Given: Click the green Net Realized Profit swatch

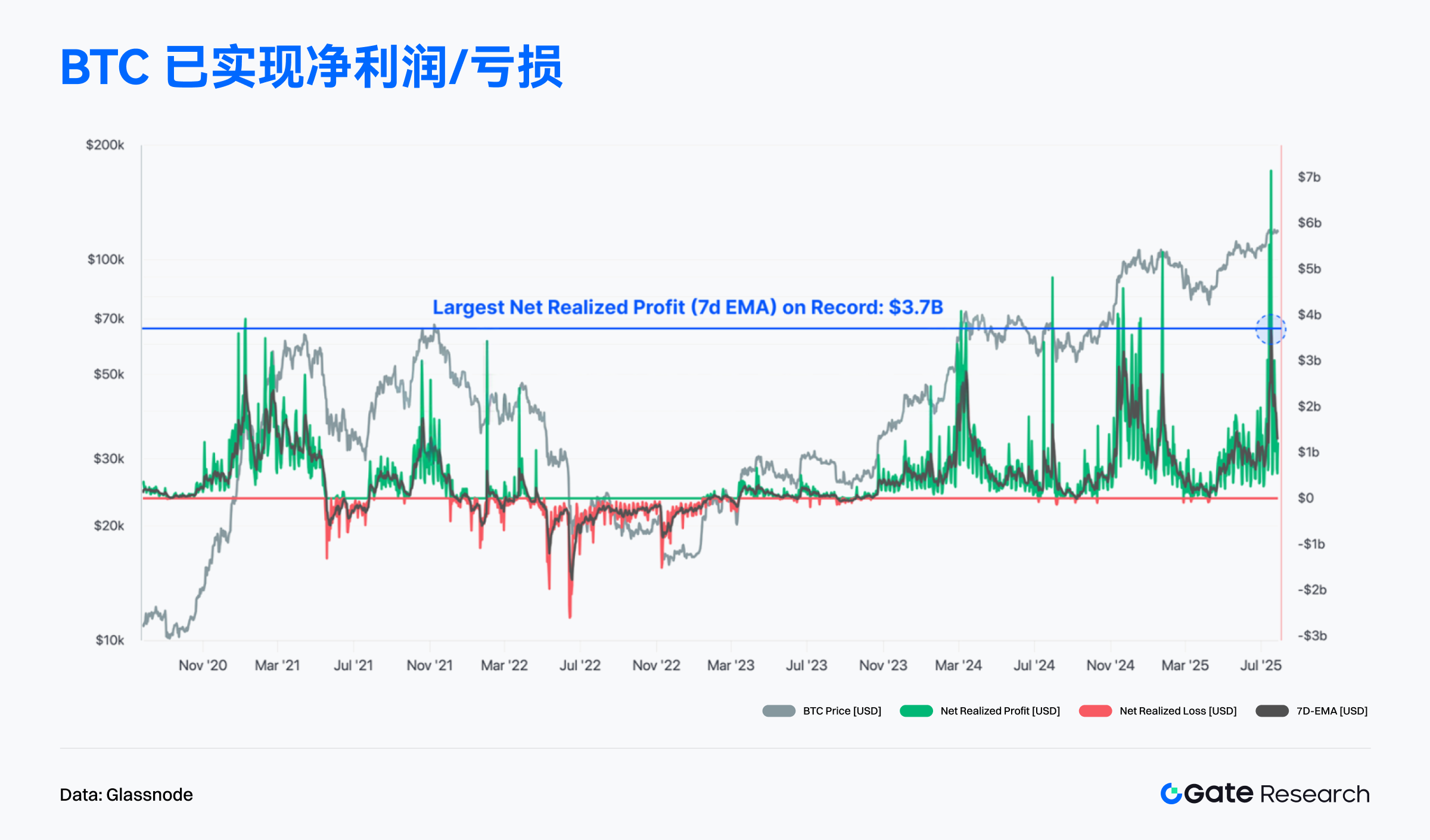Looking at the screenshot, I should [x=916, y=711].
